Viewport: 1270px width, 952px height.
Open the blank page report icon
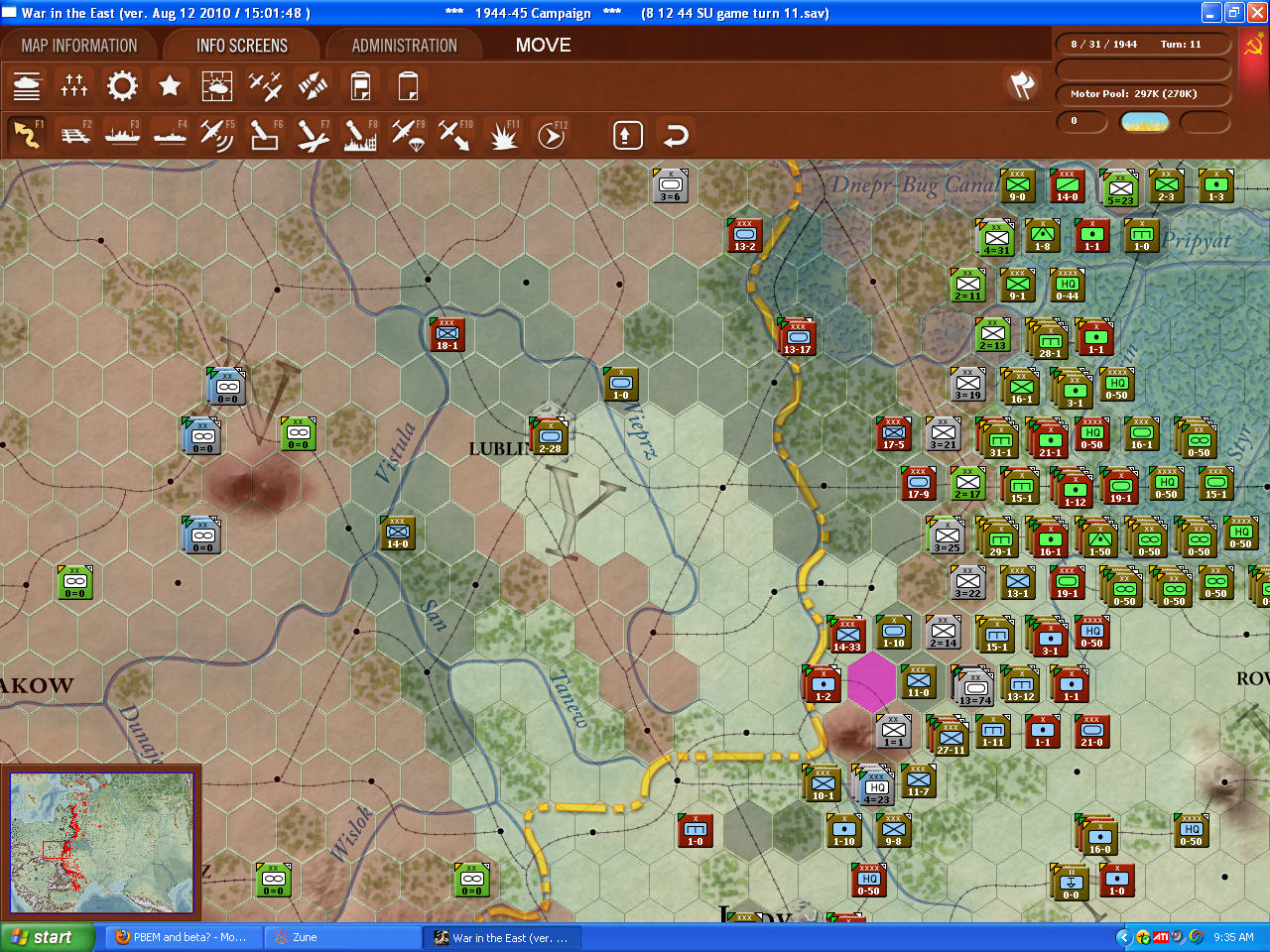[x=408, y=86]
